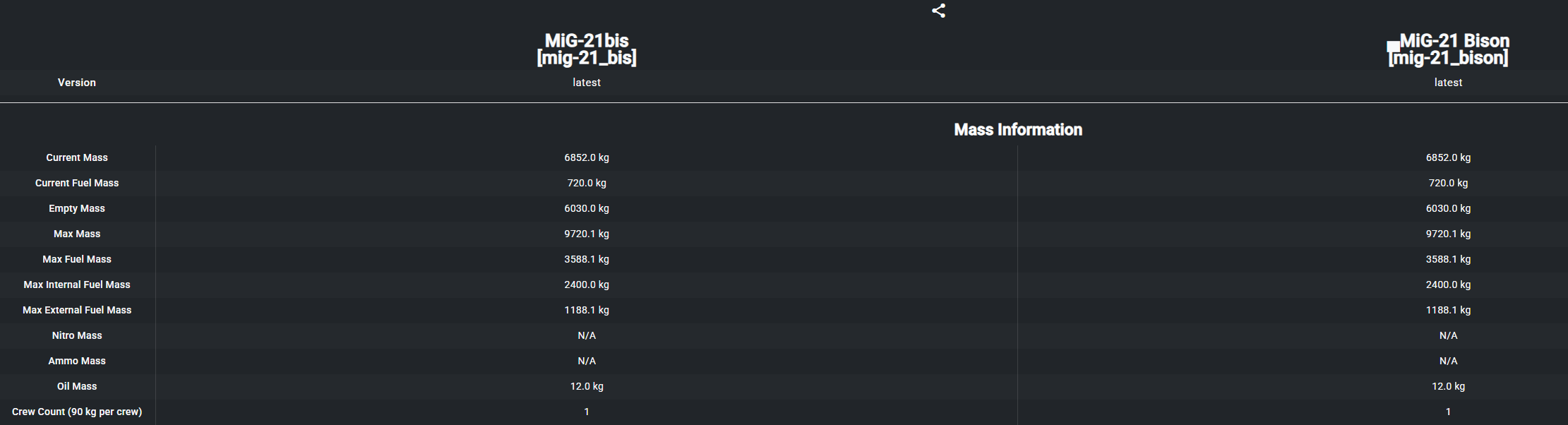The height and width of the screenshot is (425, 1568).
Task: Click the Empty Mass row label
Action: click(x=77, y=208)
